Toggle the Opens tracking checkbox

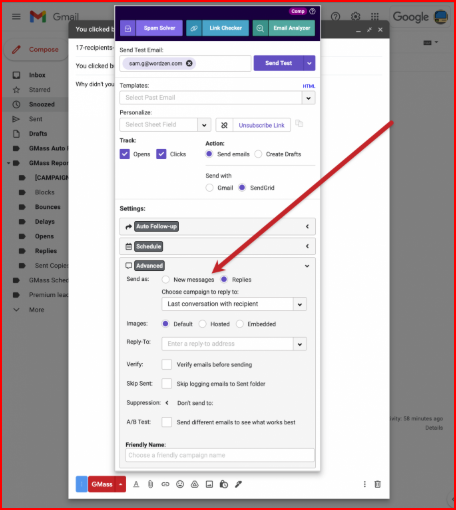click(x=125, y=154)
